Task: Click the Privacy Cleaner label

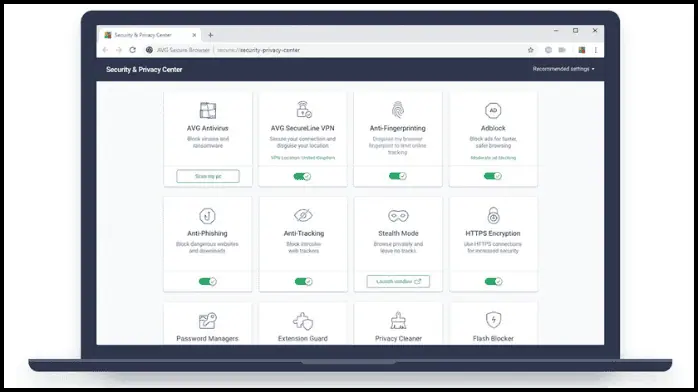Action: click(x=398, y=339)
